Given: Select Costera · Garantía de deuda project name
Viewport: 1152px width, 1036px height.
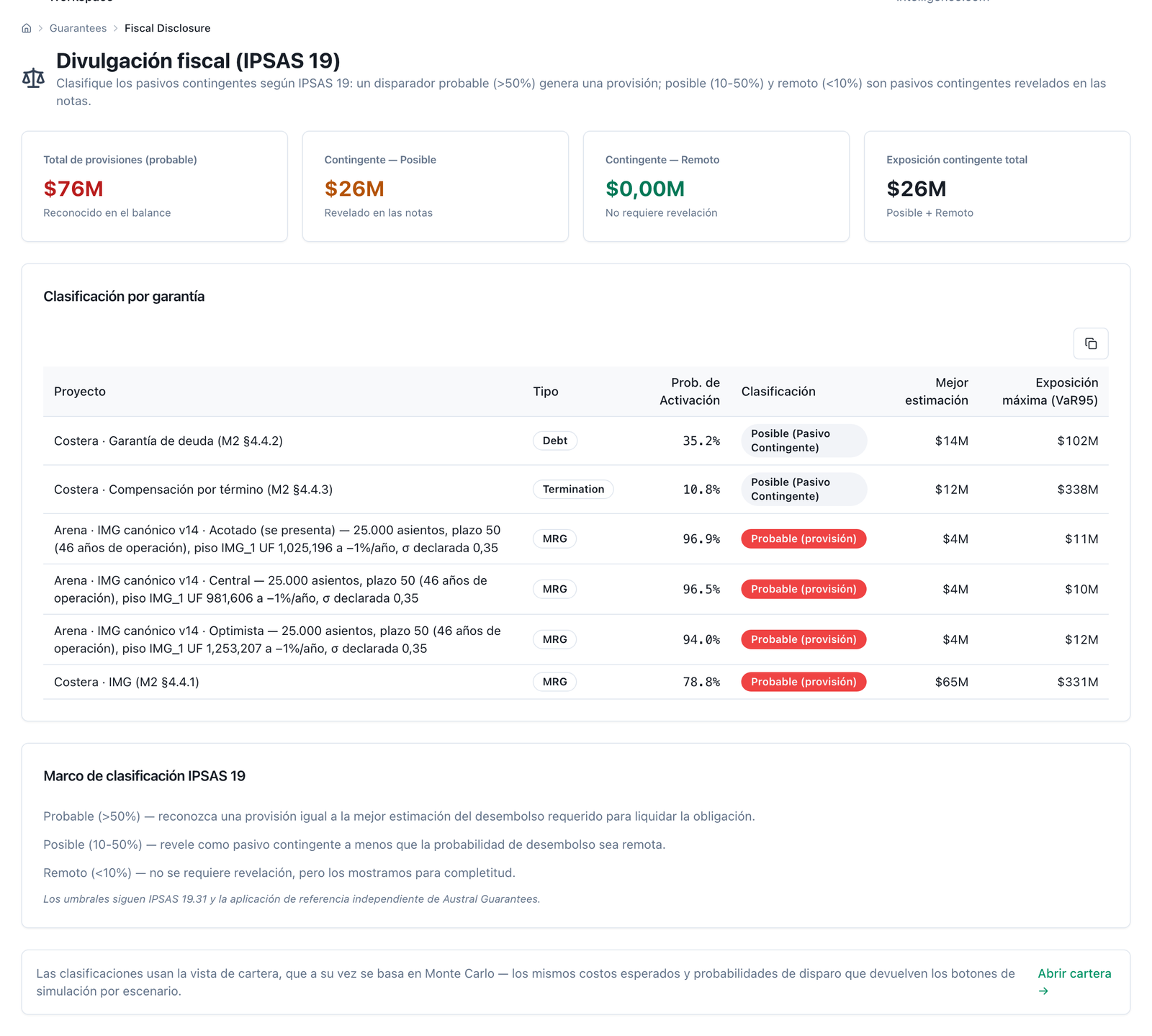Looking at the screenshot, I should tap(168, 441).
